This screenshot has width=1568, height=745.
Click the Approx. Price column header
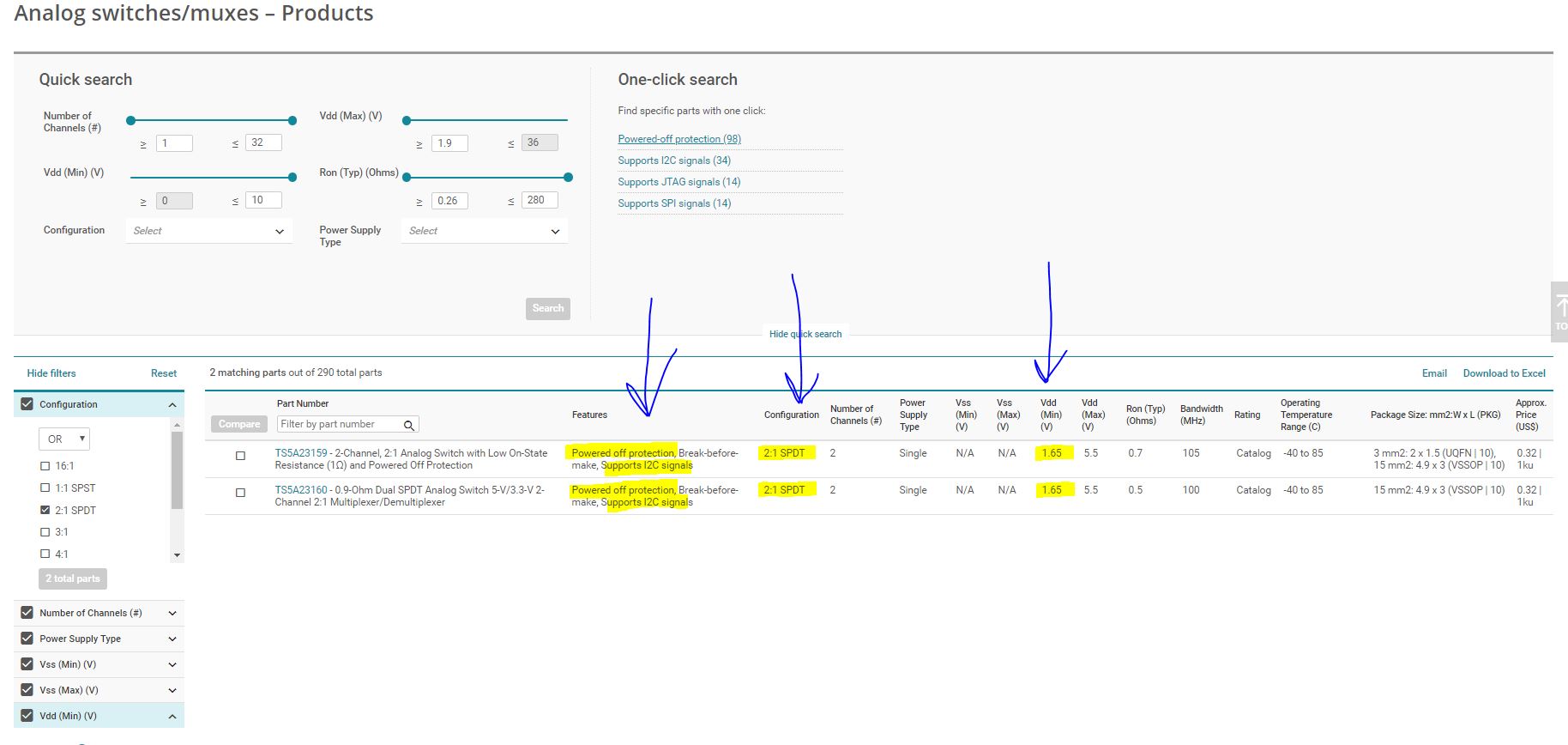[x=1530, y=415]
